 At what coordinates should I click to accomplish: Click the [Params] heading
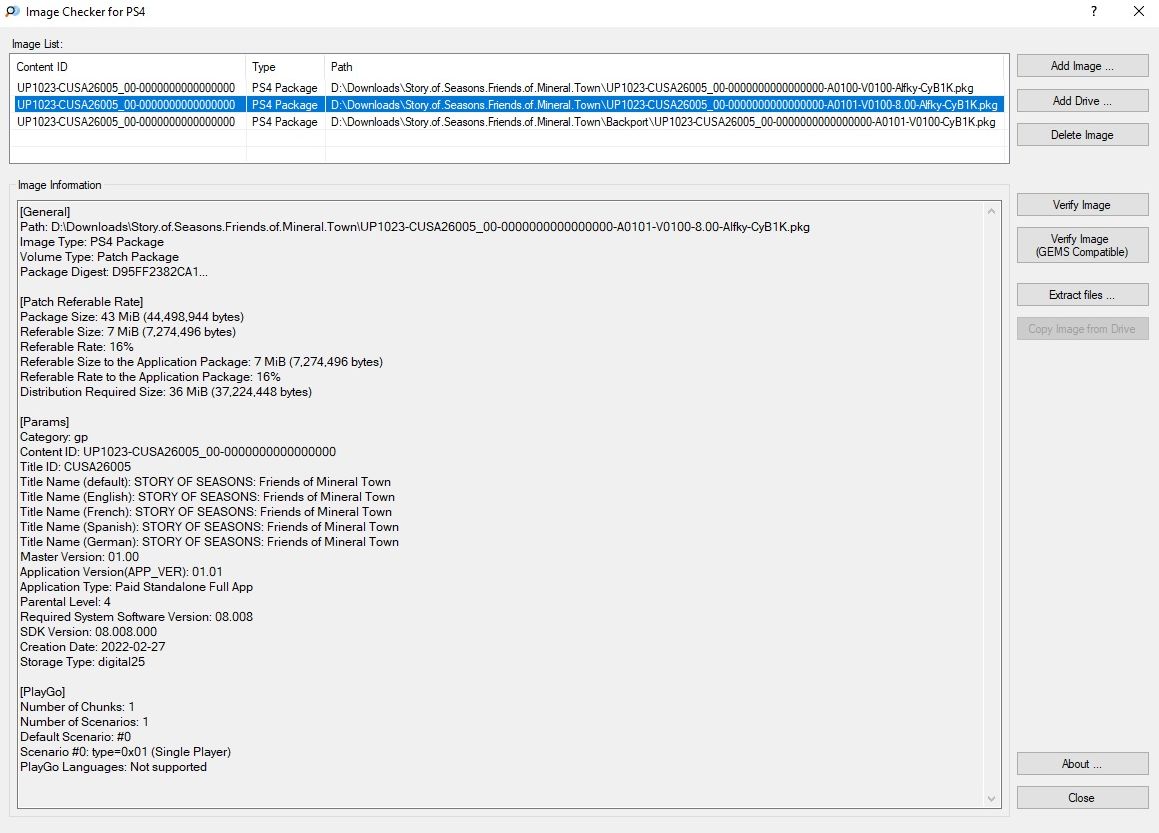tap(44, 421)
